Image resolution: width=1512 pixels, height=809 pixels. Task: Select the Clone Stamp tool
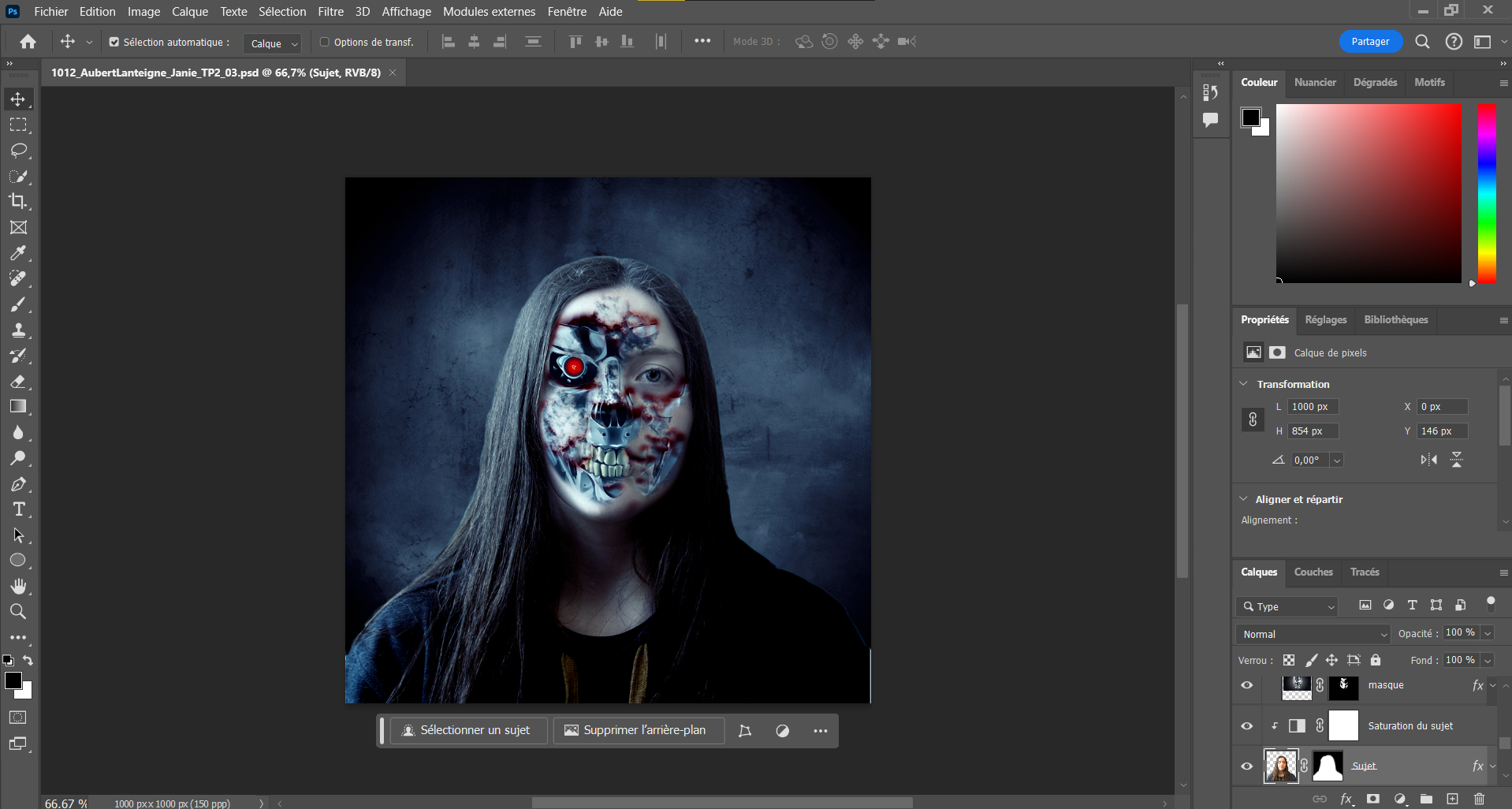click(x=18, y=330)
